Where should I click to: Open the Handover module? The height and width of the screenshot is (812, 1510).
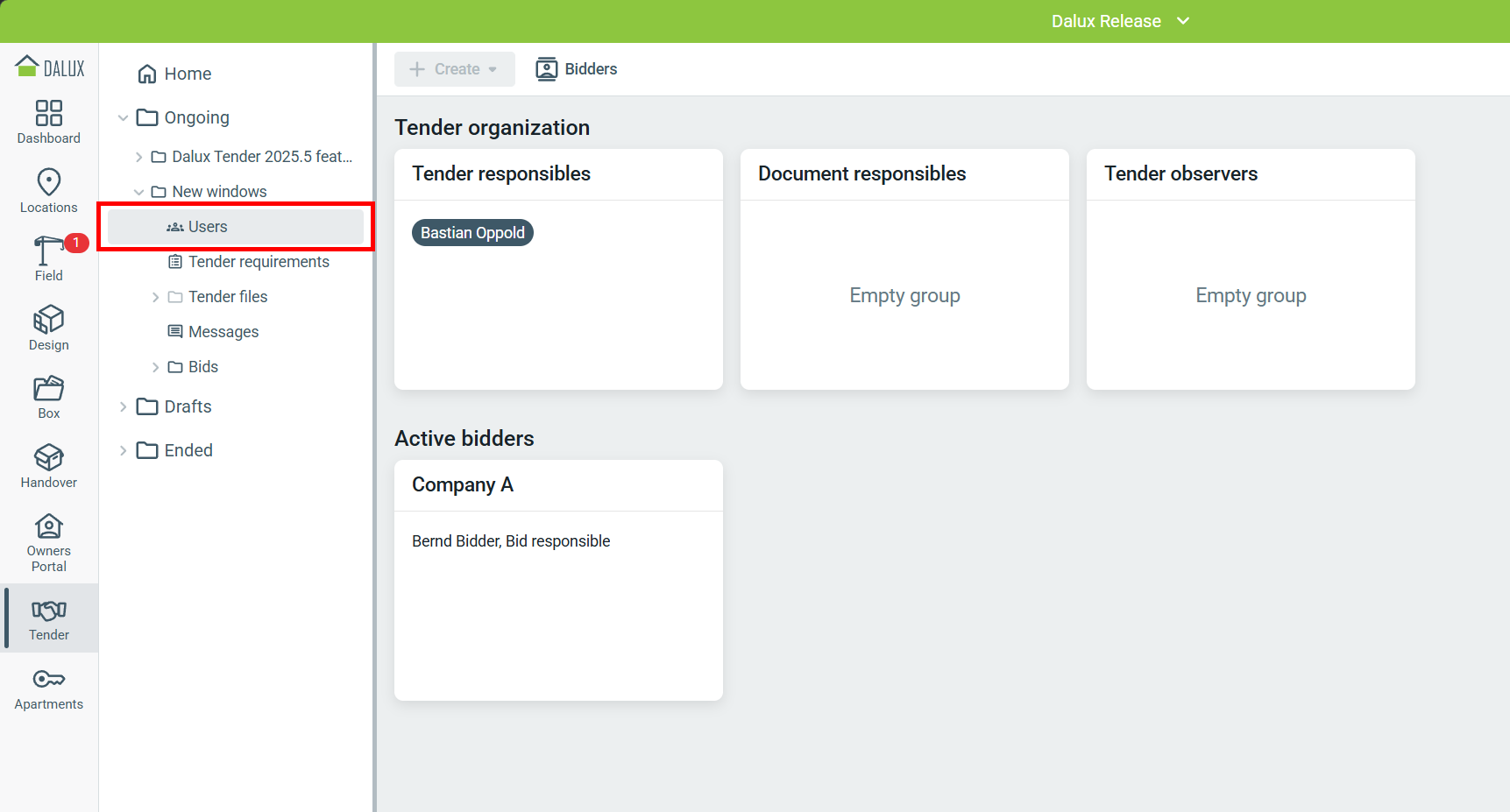49,466
